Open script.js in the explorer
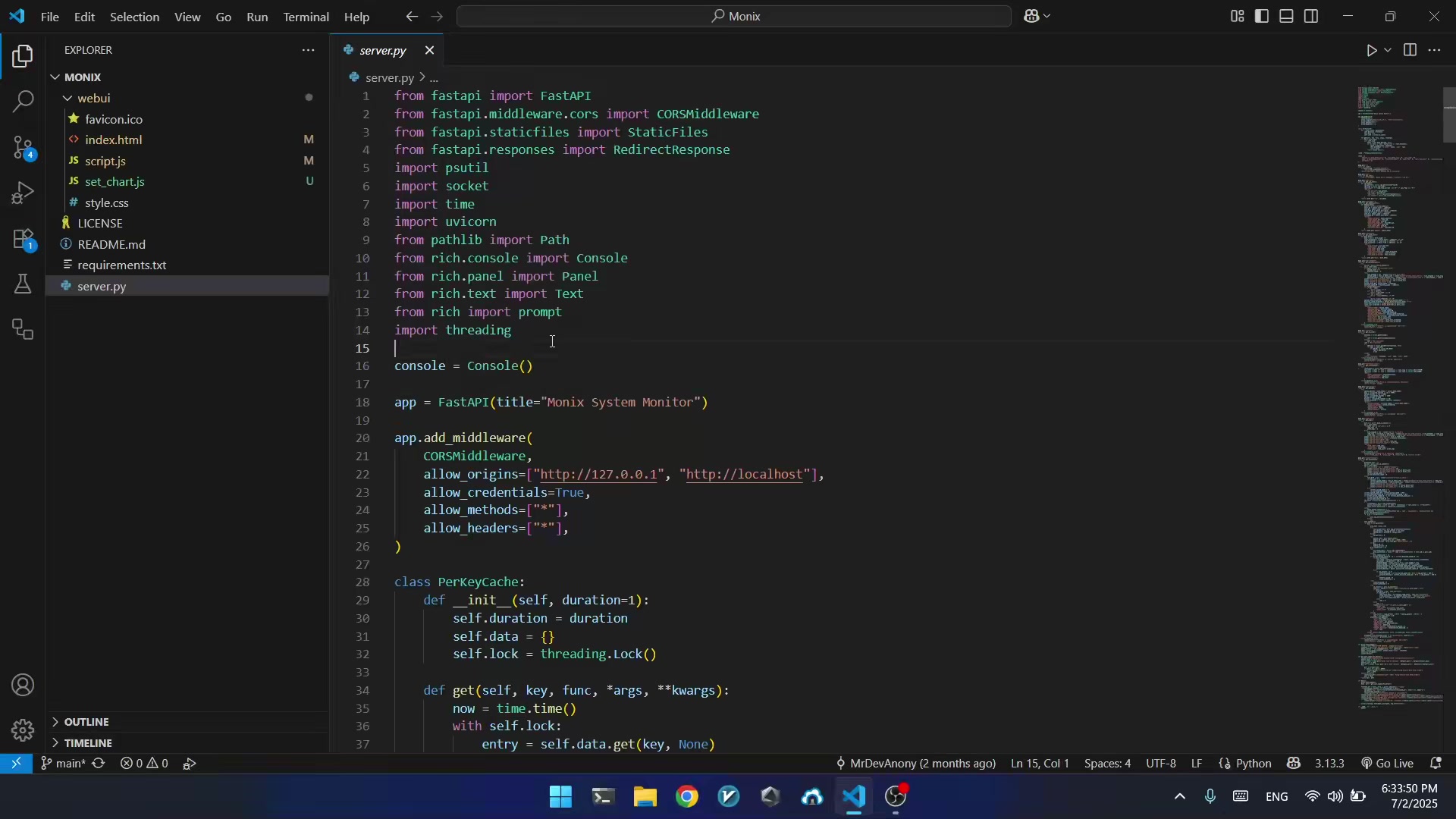1456x819 pixels. pos(105,162)
